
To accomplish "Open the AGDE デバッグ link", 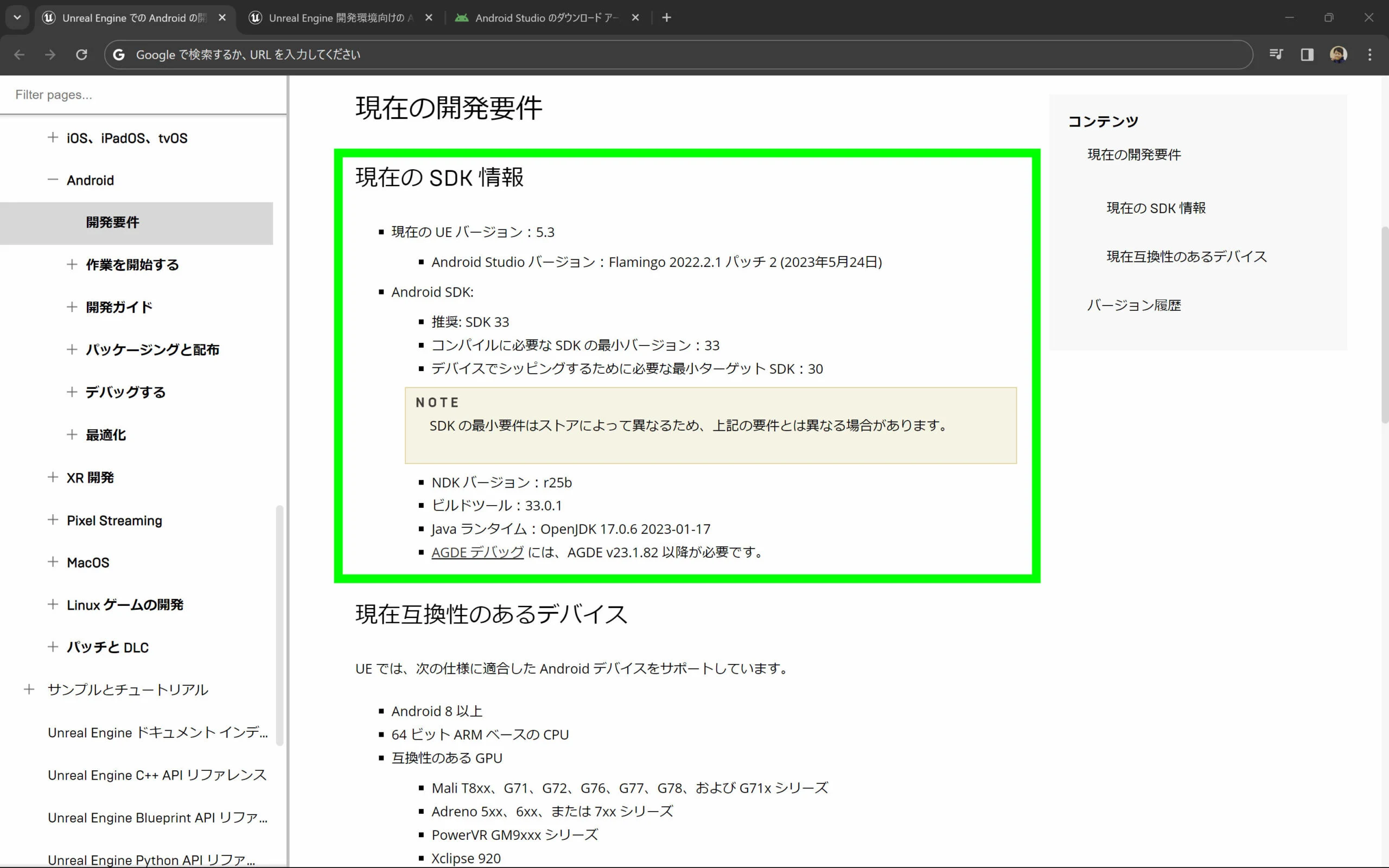I will [477, 552].
